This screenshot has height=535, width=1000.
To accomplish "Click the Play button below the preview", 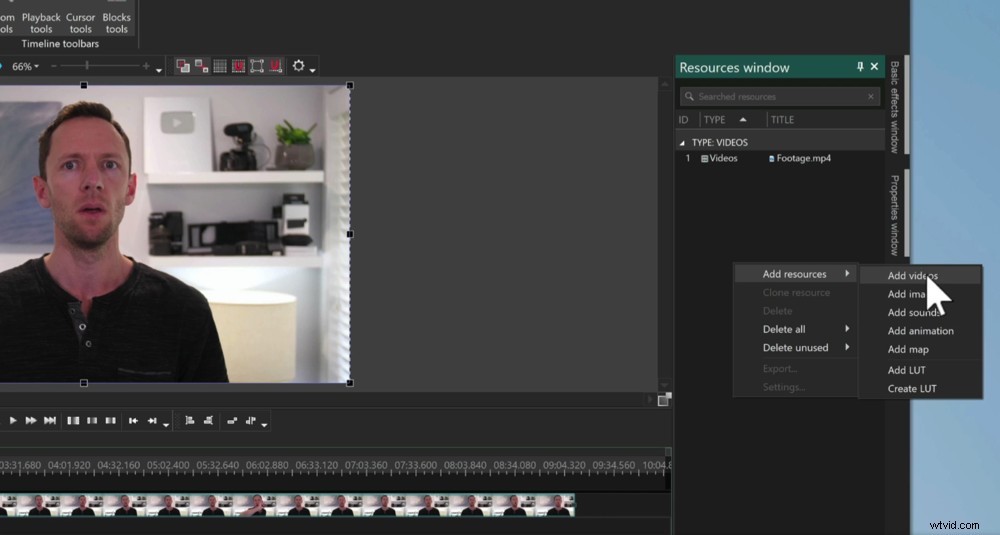I will tap(13, 421).
